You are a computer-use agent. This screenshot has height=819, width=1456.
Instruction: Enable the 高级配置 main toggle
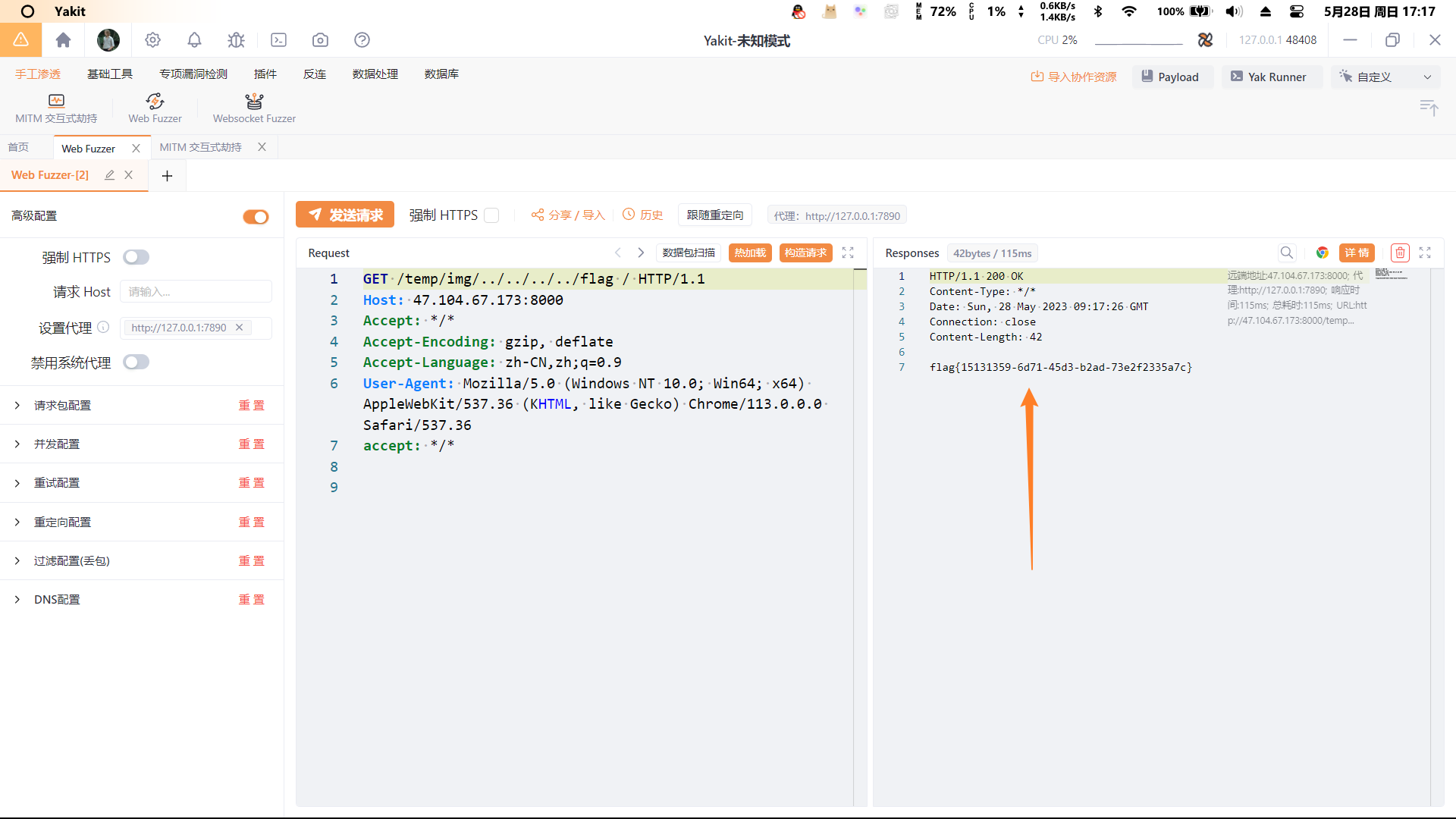click(253, 215)
